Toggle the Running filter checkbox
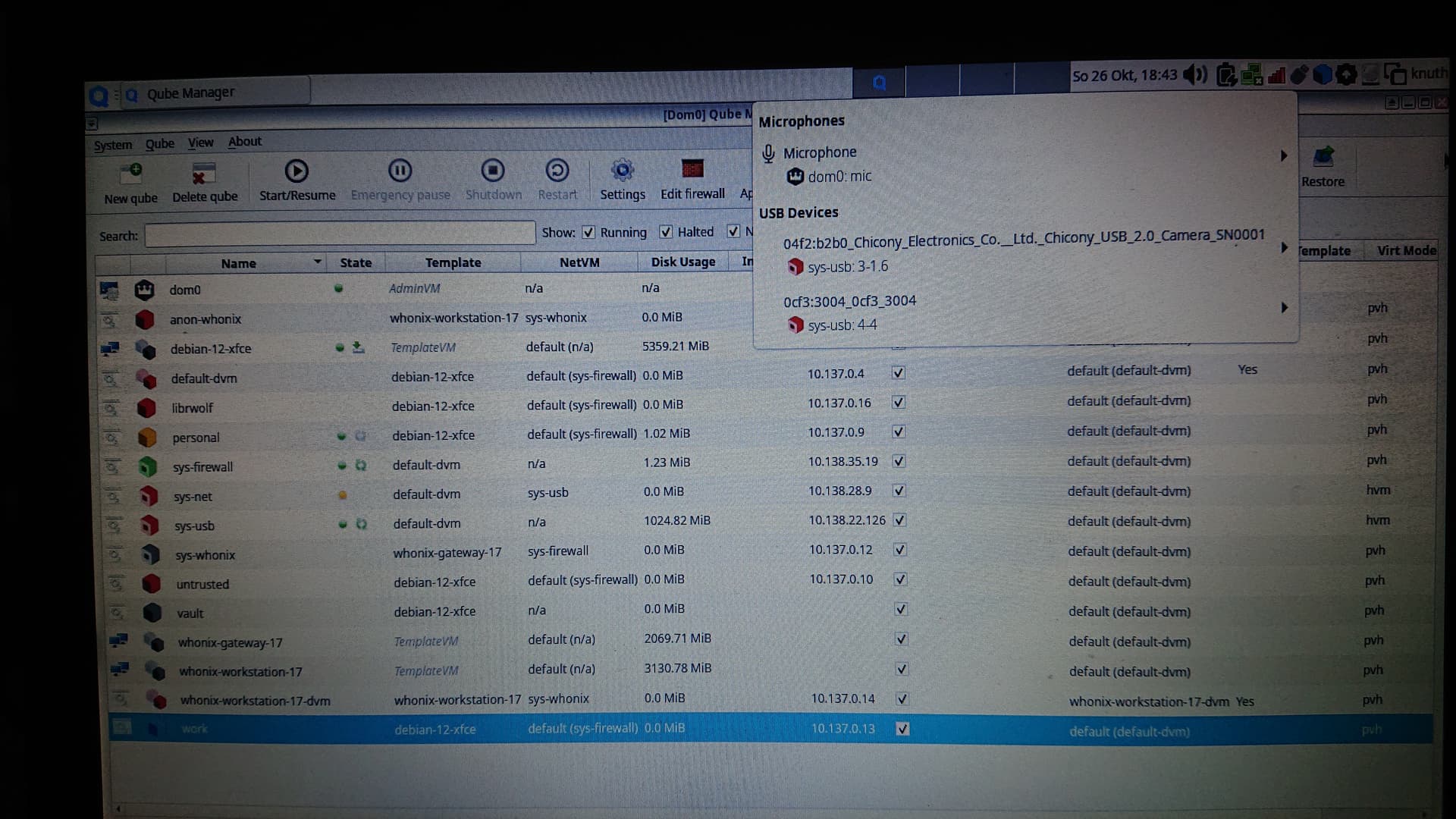 pyautogui.click(x=588, y=232)
